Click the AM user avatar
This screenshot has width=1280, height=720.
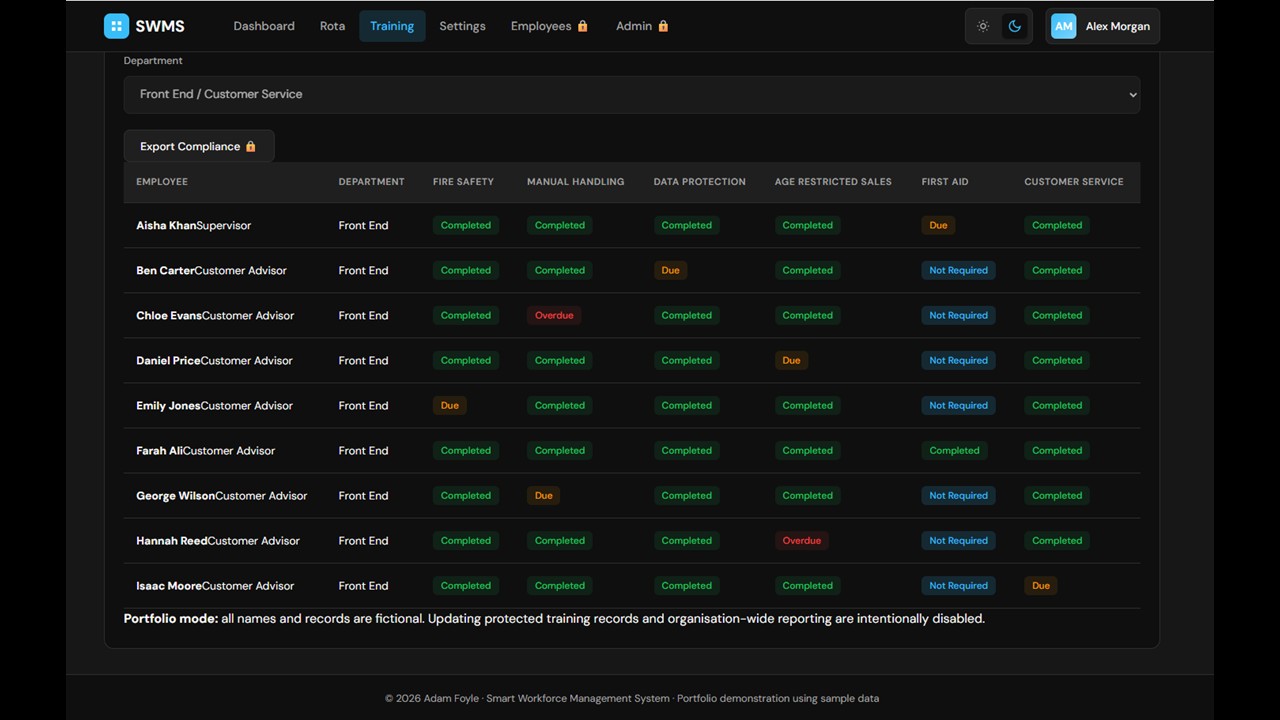coord(1064,26)
